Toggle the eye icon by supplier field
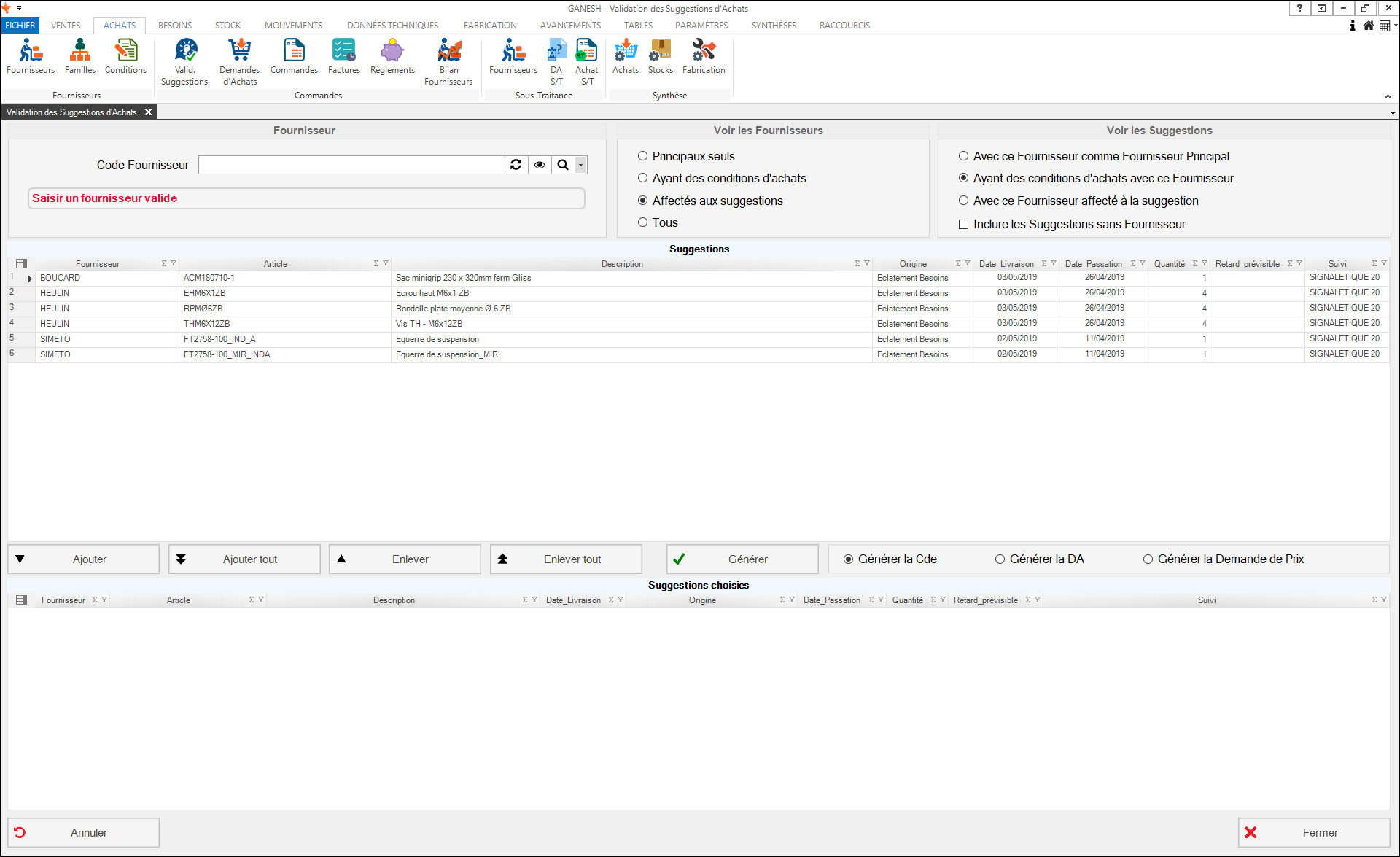Screen dimensions: 1400x857 540,165
